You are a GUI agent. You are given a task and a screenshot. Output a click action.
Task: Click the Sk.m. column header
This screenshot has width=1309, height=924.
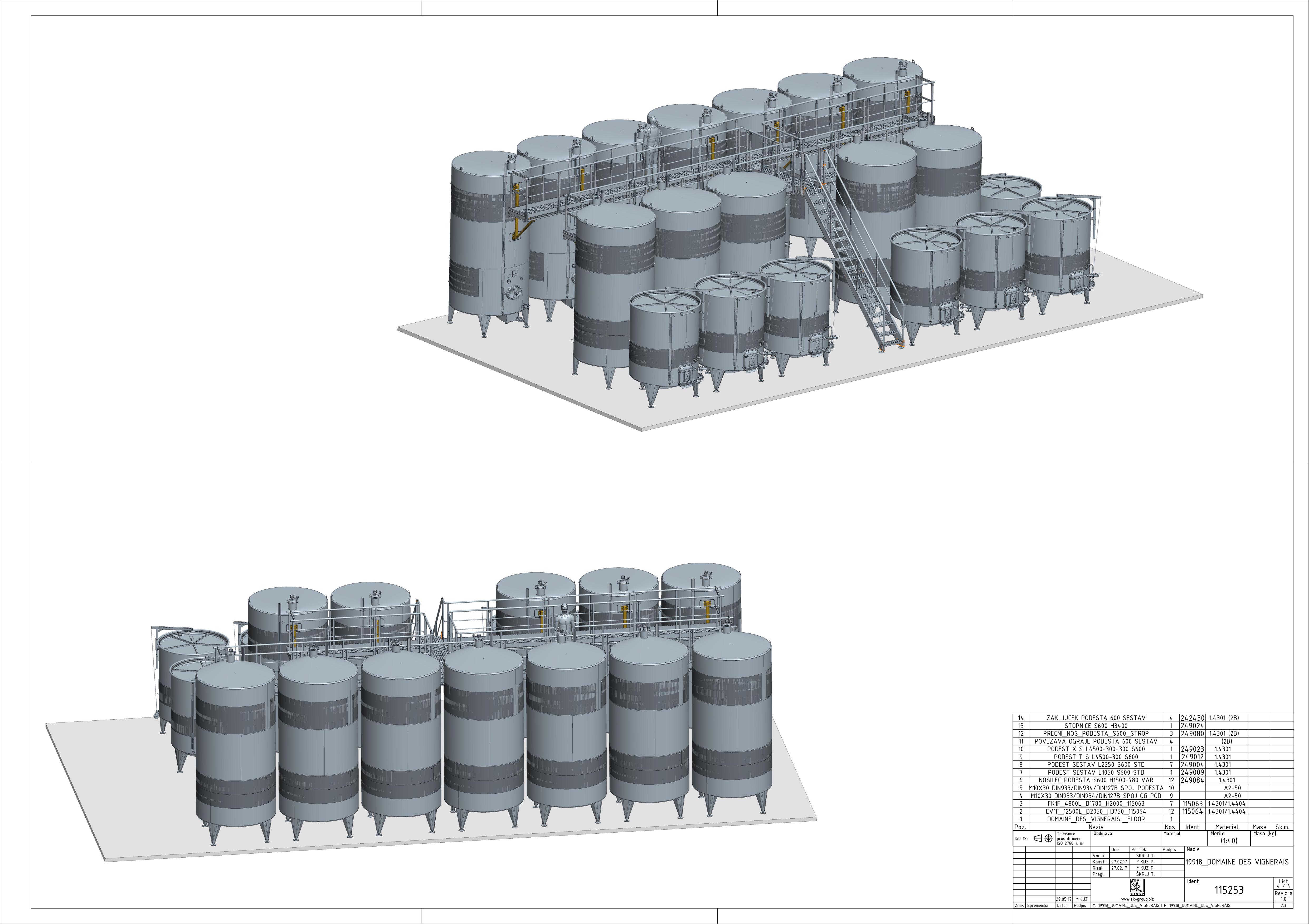[x=1283, y=827]
